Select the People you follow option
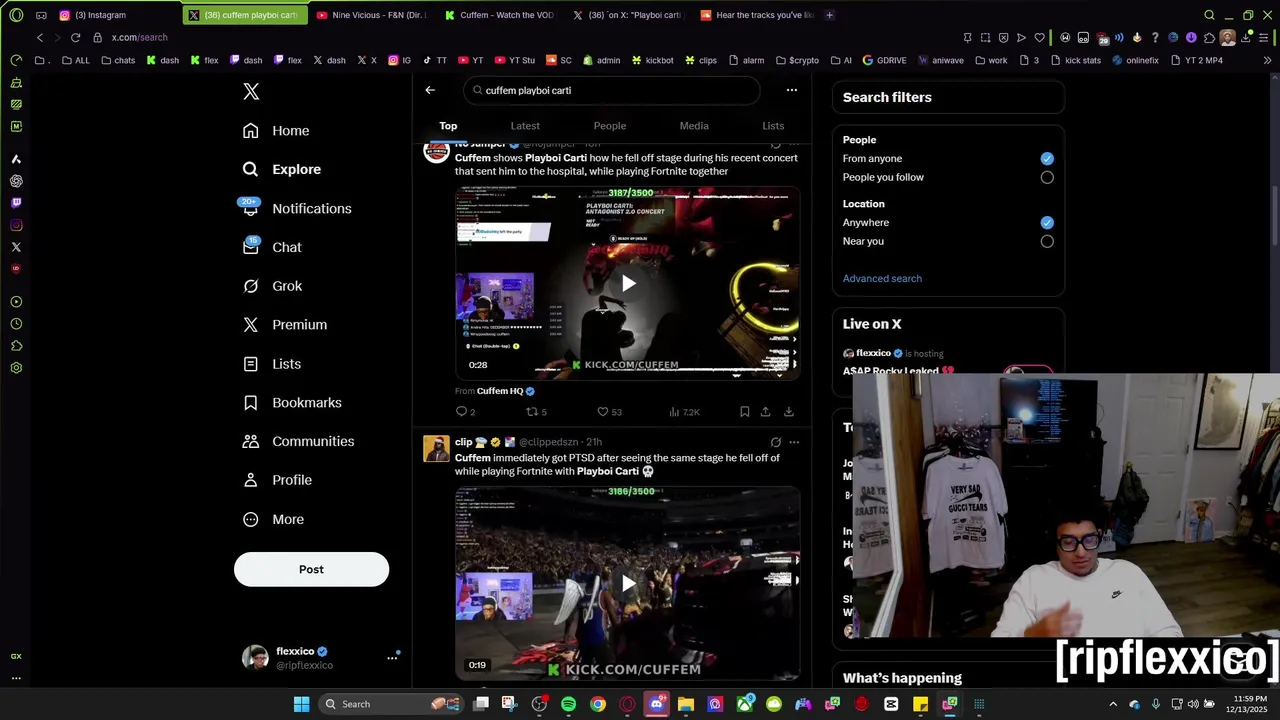 click(1047, 177)
